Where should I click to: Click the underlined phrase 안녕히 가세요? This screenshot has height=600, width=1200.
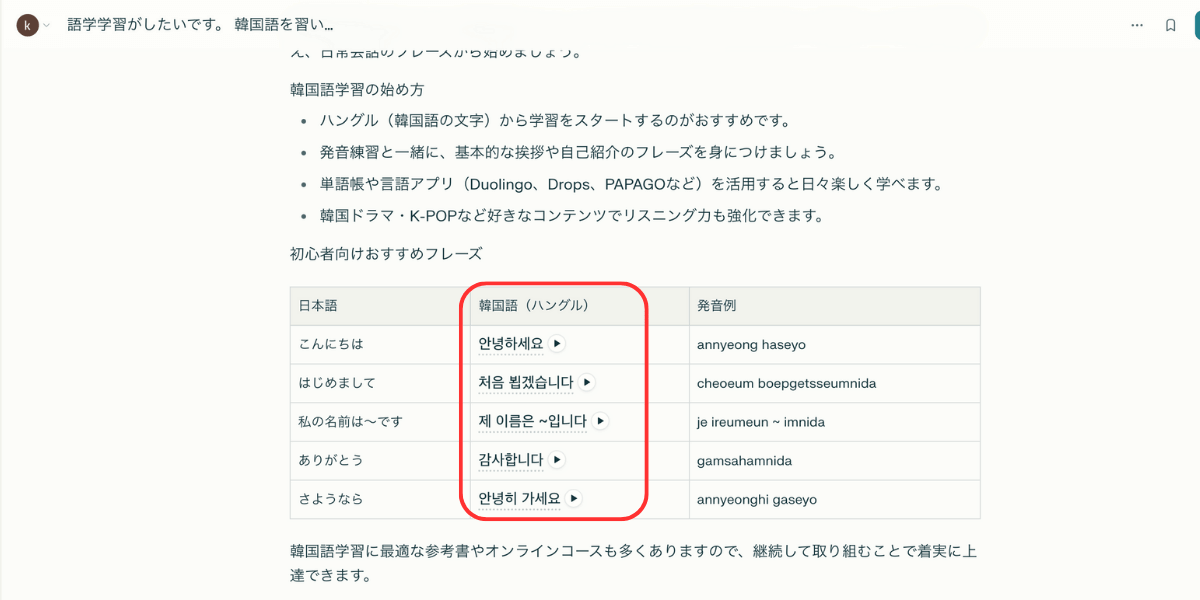pos(518,498)
